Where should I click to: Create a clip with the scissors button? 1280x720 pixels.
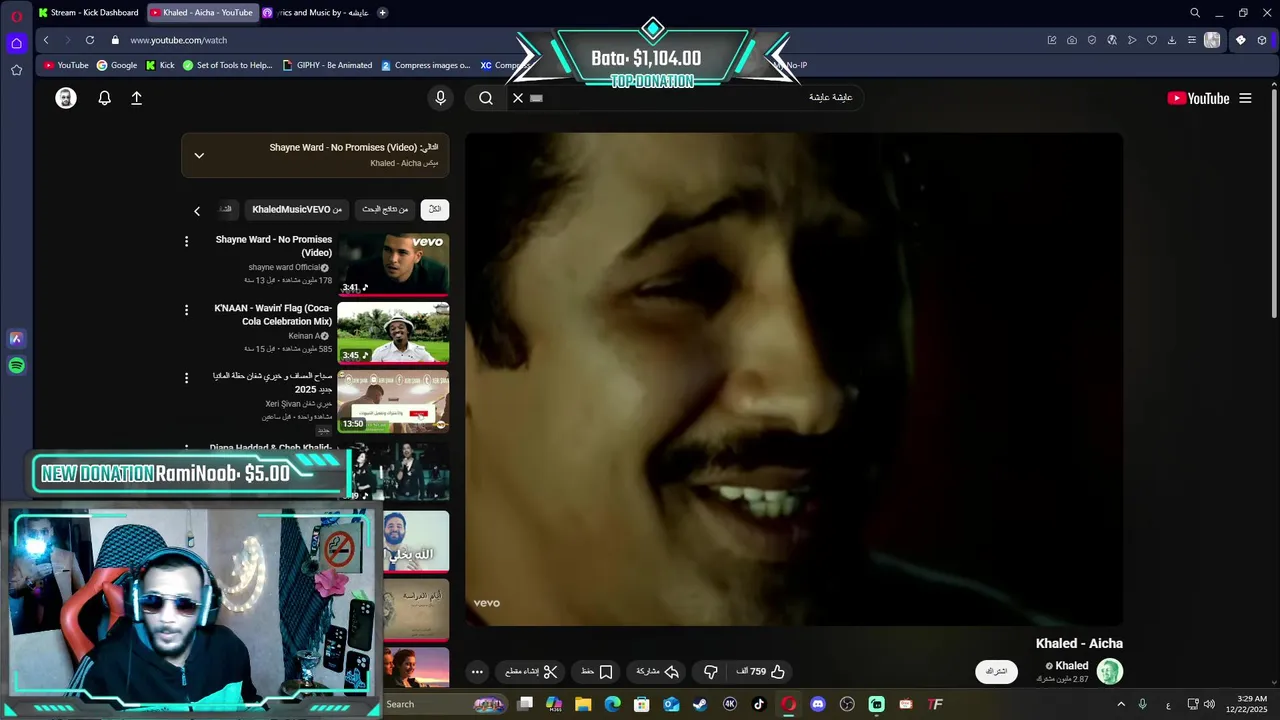click(x=531, y=672)
